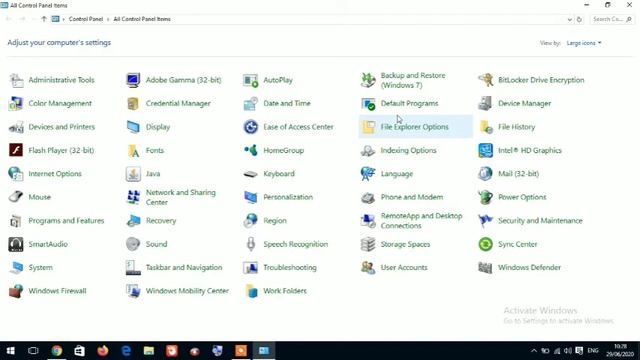Open the Date and Time icon
Screen dimensions: 640x360
pos(251,104)
